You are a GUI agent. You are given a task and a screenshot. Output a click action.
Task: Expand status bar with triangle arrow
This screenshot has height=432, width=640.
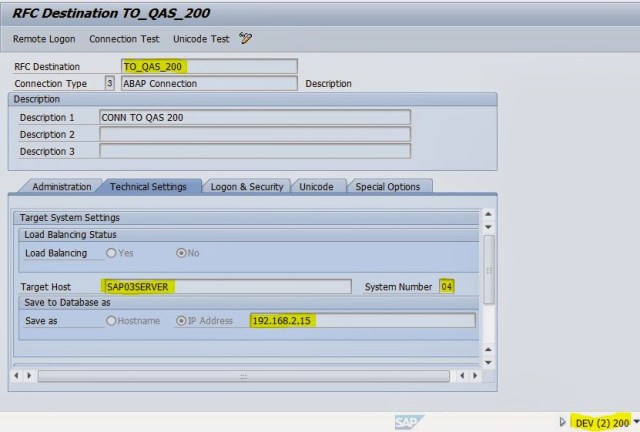tap(562, 422)
